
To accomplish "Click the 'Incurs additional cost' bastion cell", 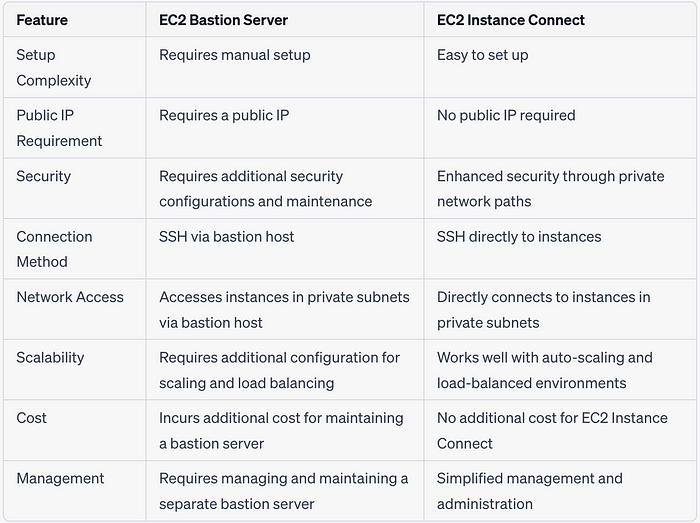I will click(281, 431).
